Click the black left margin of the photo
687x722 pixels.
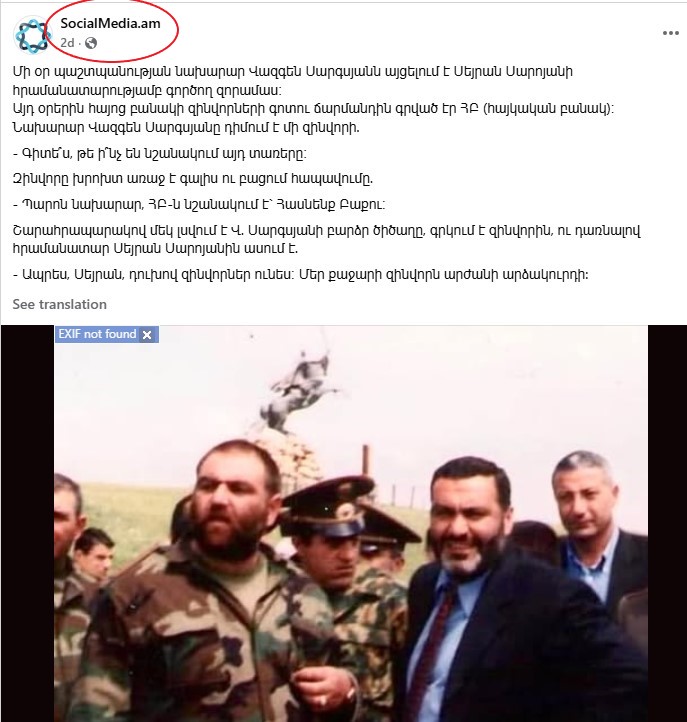(x=28, y=524)
